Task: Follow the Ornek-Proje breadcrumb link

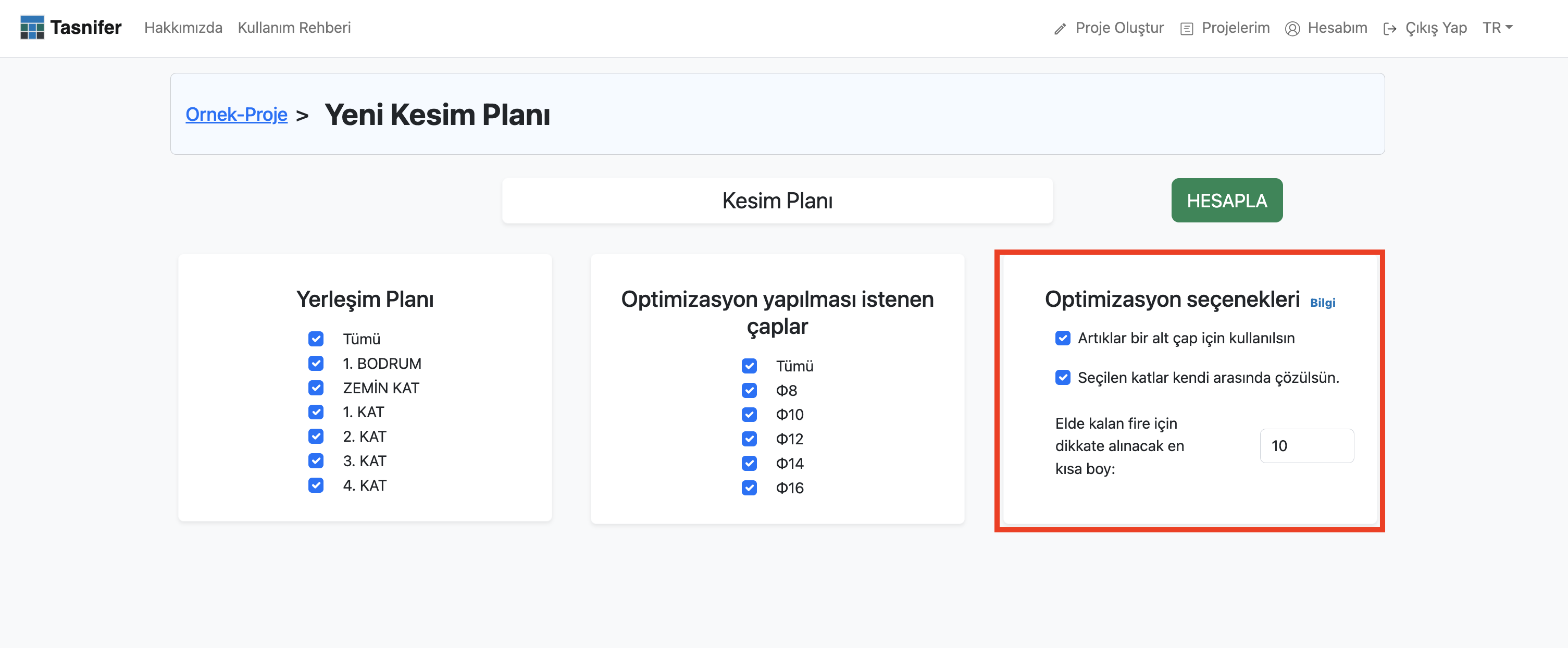Action: click(x=236, y=114)
